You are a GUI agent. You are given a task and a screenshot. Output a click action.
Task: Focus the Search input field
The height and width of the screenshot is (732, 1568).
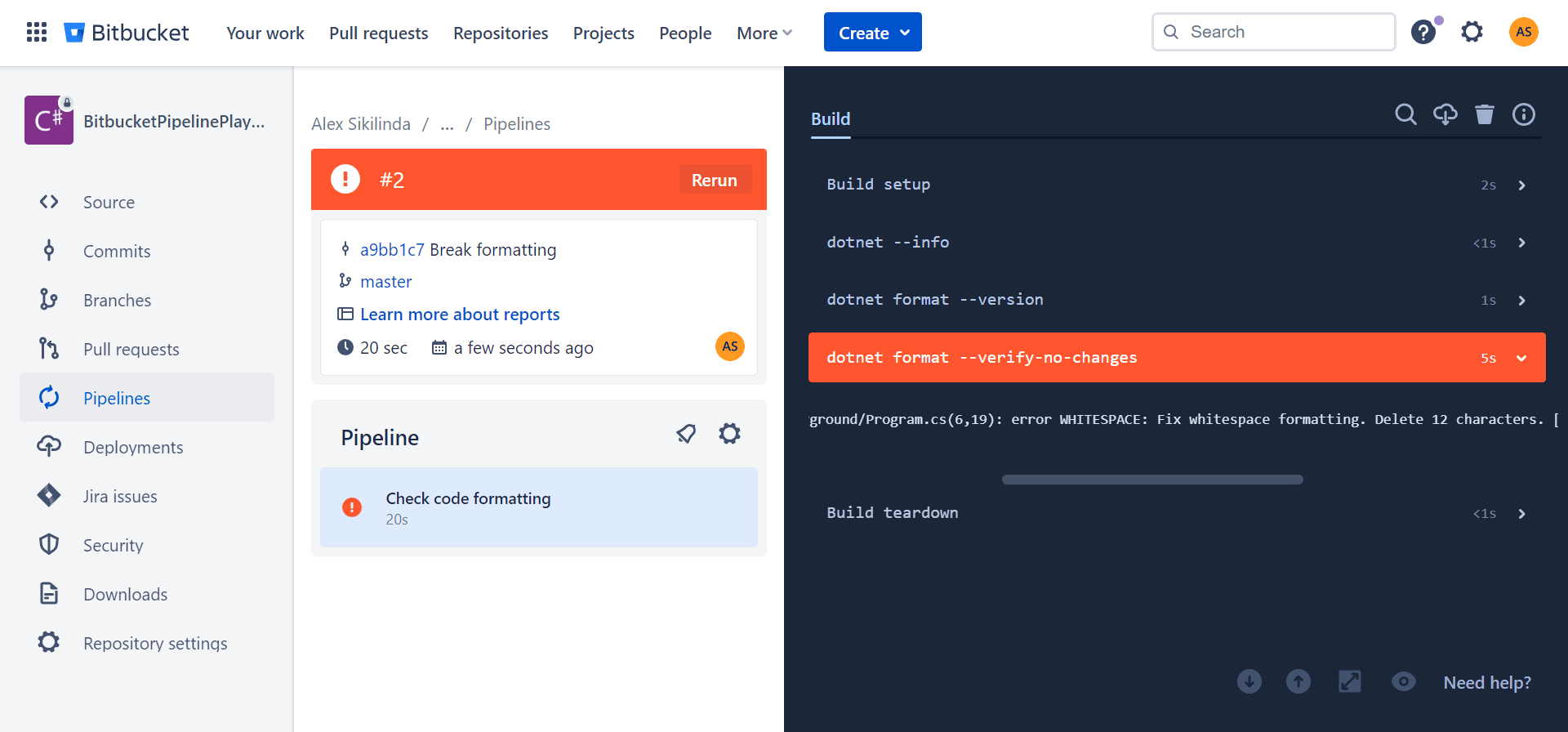click(1274, 32)
